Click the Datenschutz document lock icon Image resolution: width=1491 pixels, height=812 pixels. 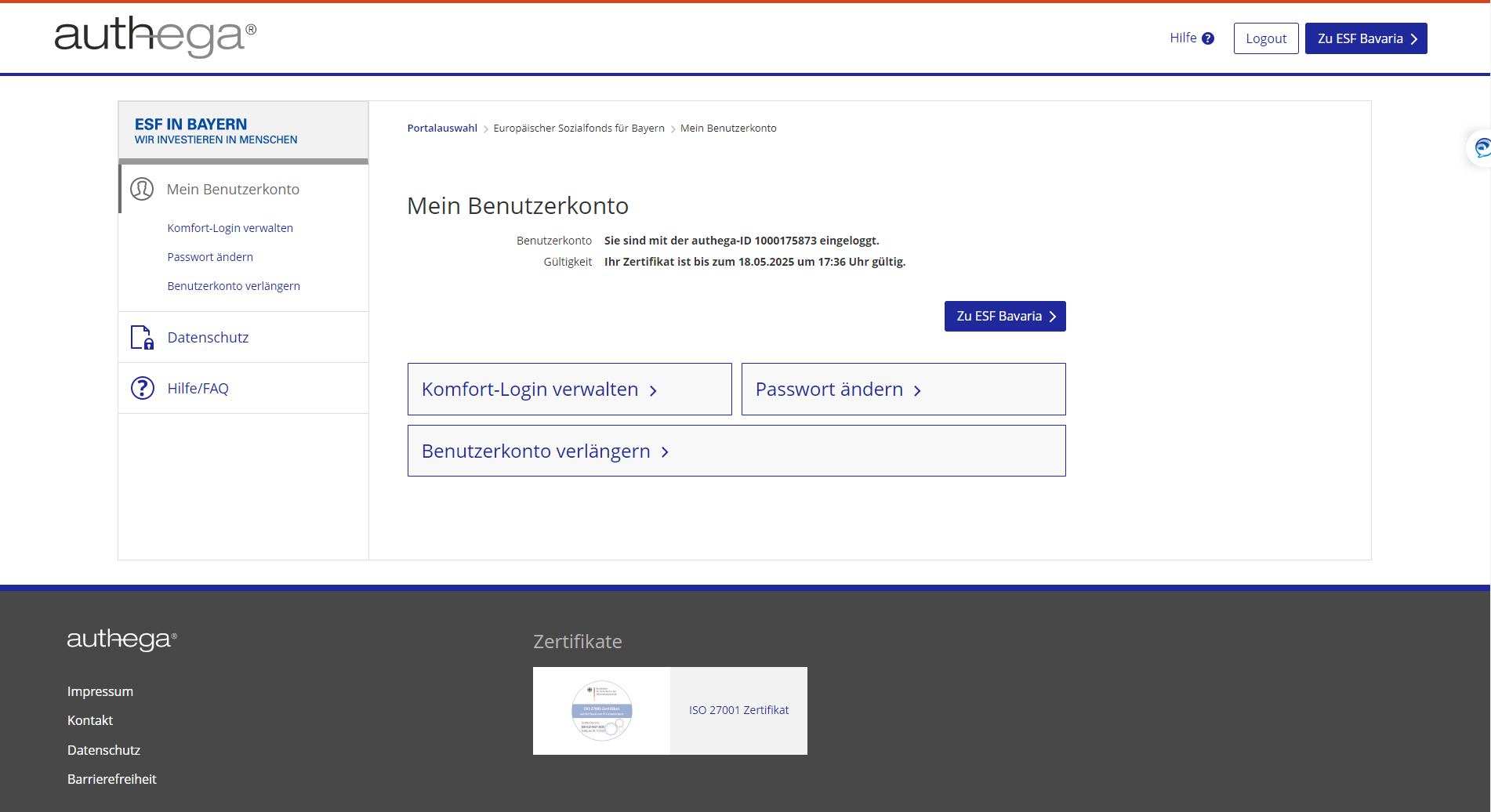tap(142, 337)
